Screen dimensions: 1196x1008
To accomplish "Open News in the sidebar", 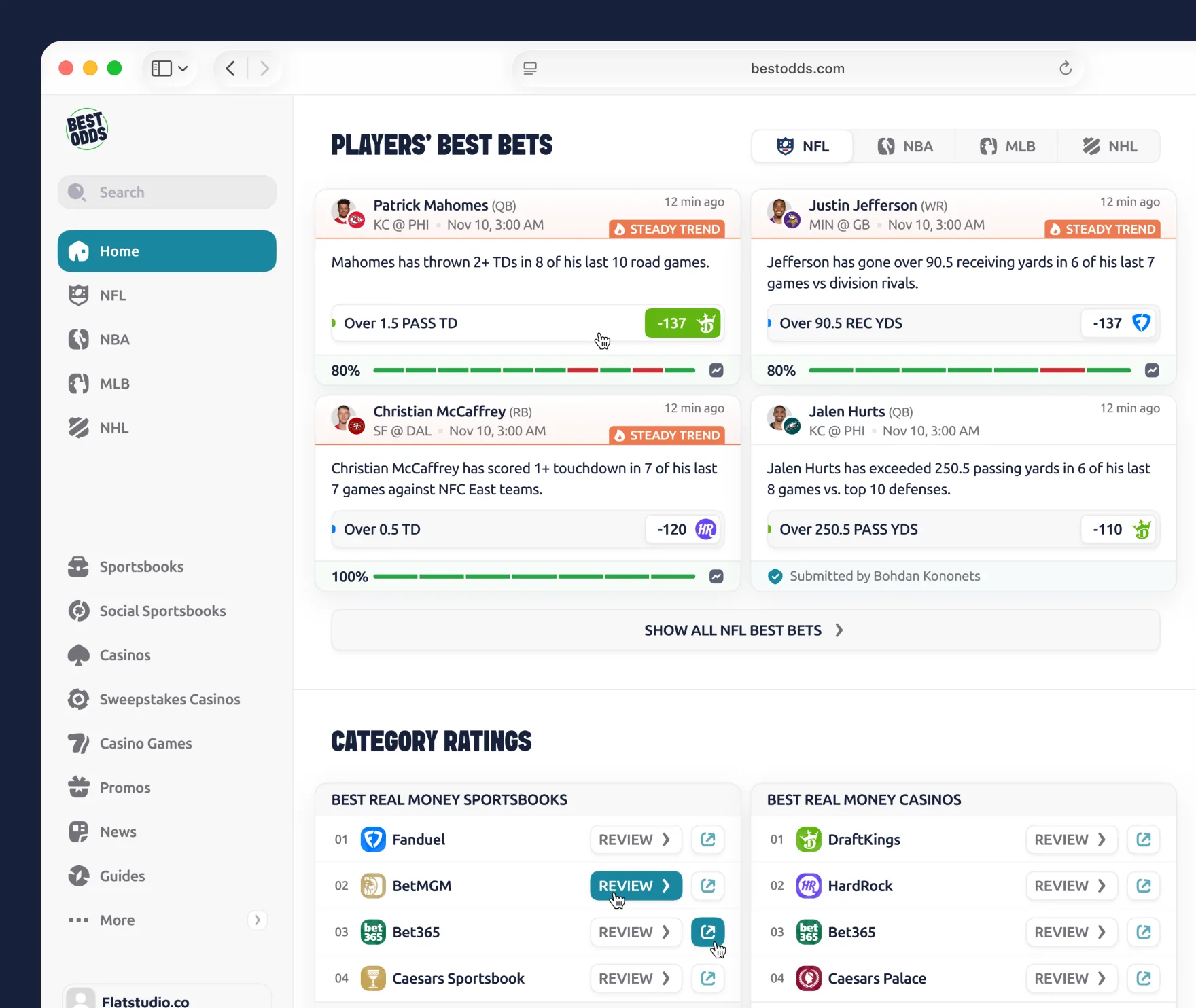I will 167,831.
